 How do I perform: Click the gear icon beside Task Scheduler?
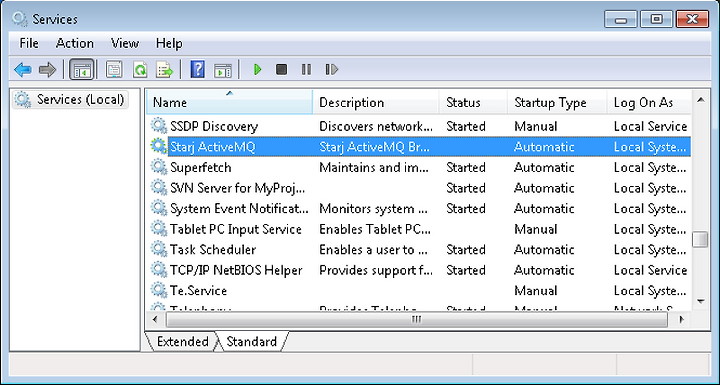coord(159,249)
